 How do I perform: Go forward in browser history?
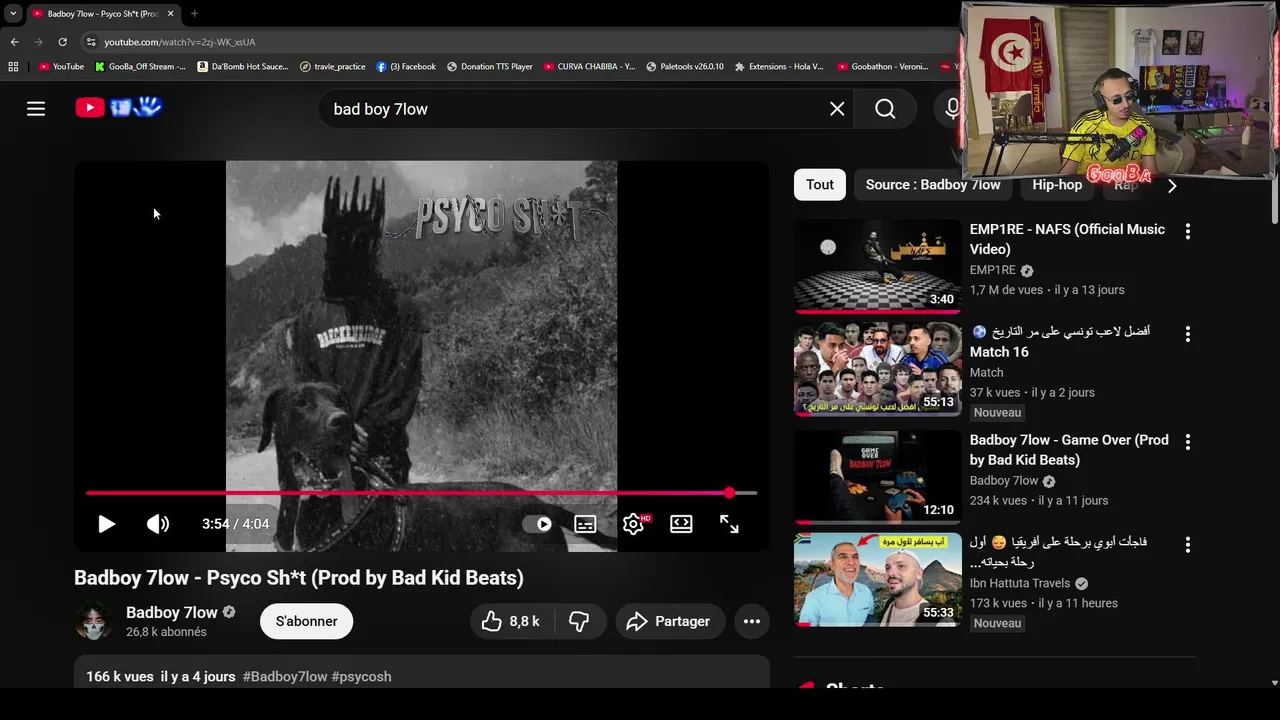click(38, 42)
